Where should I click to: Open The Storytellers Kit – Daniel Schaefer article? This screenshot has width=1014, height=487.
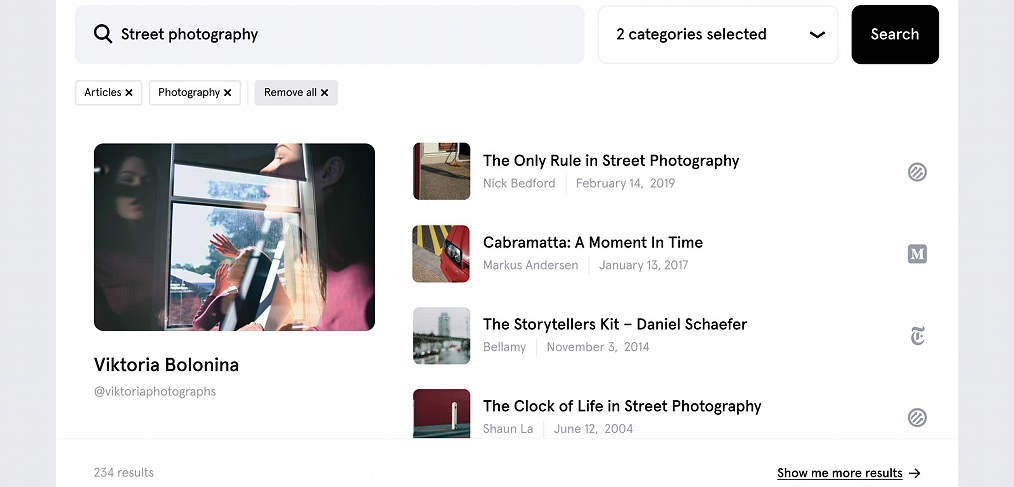(x=614, y=324)
